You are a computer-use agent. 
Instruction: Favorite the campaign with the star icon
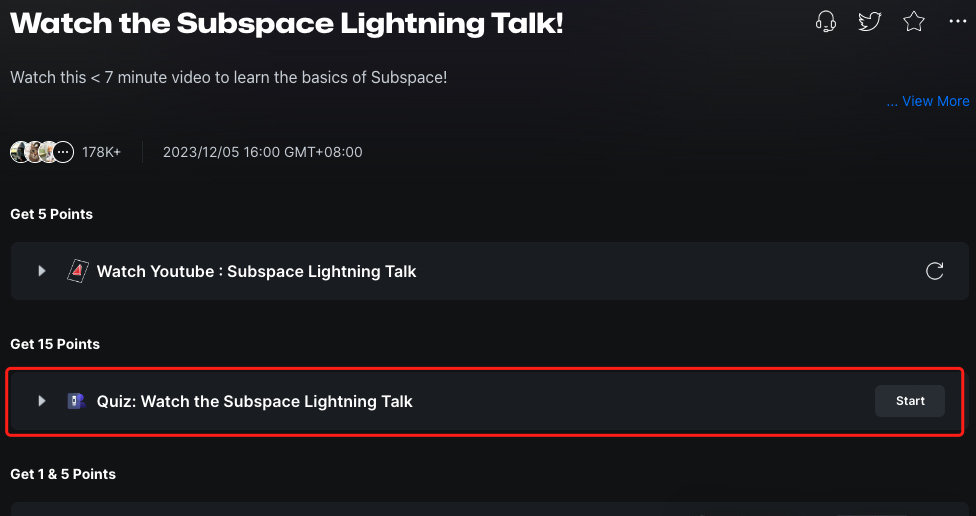coord(914,22)
